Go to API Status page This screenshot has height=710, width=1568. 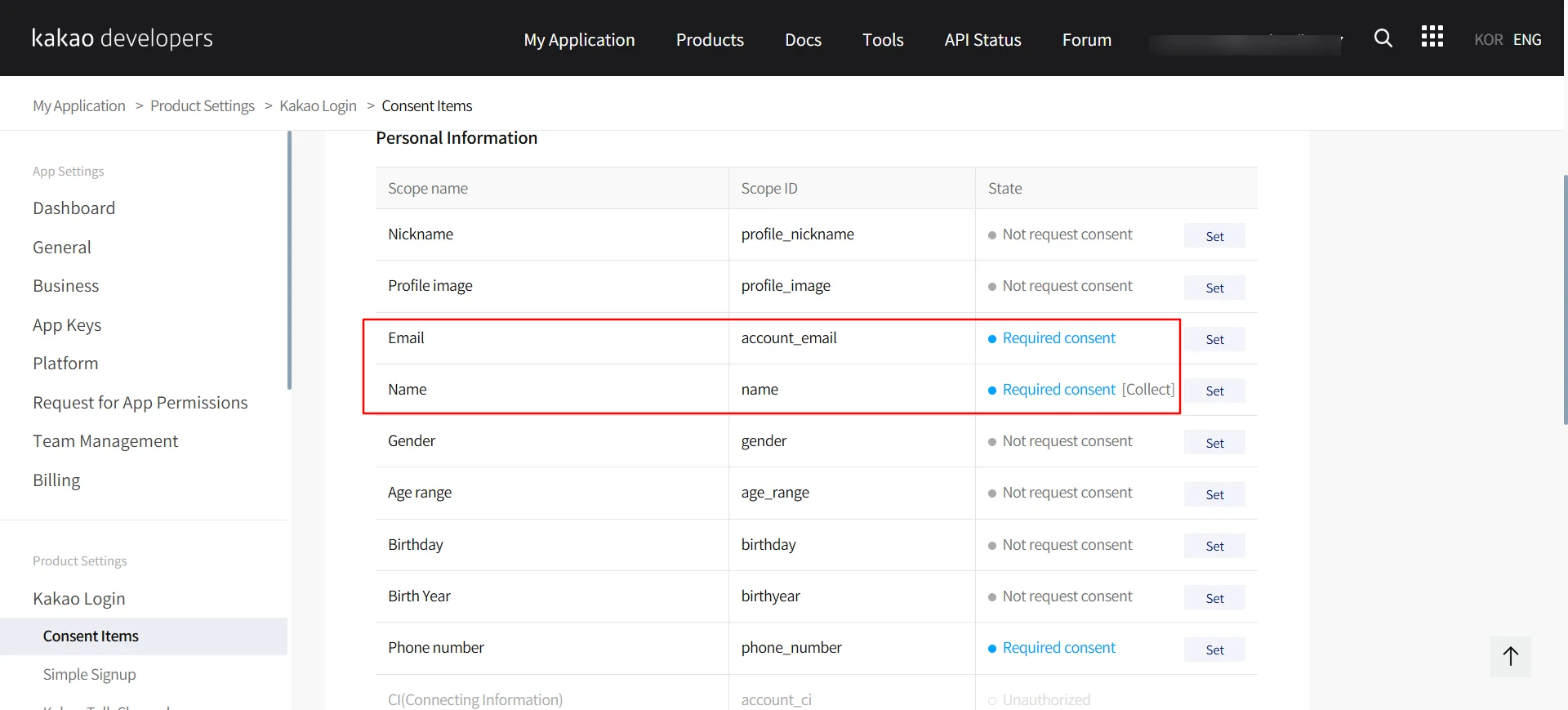[982, 40]
